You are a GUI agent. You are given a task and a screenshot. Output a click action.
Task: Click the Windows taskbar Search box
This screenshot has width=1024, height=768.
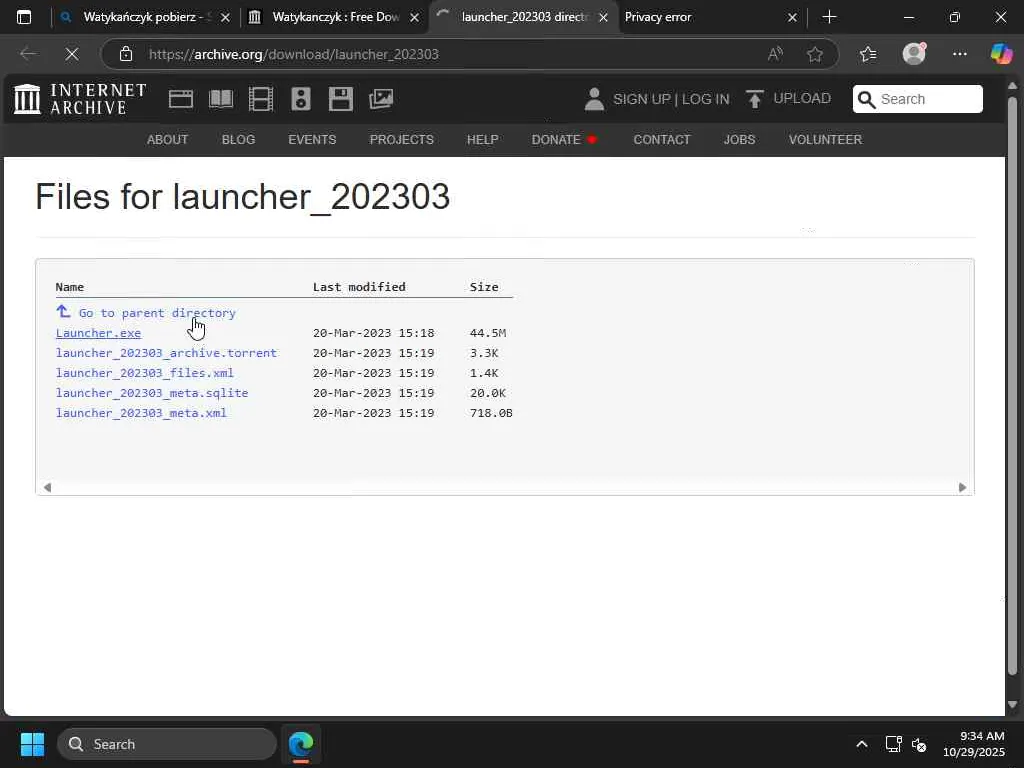coord(167,744)
